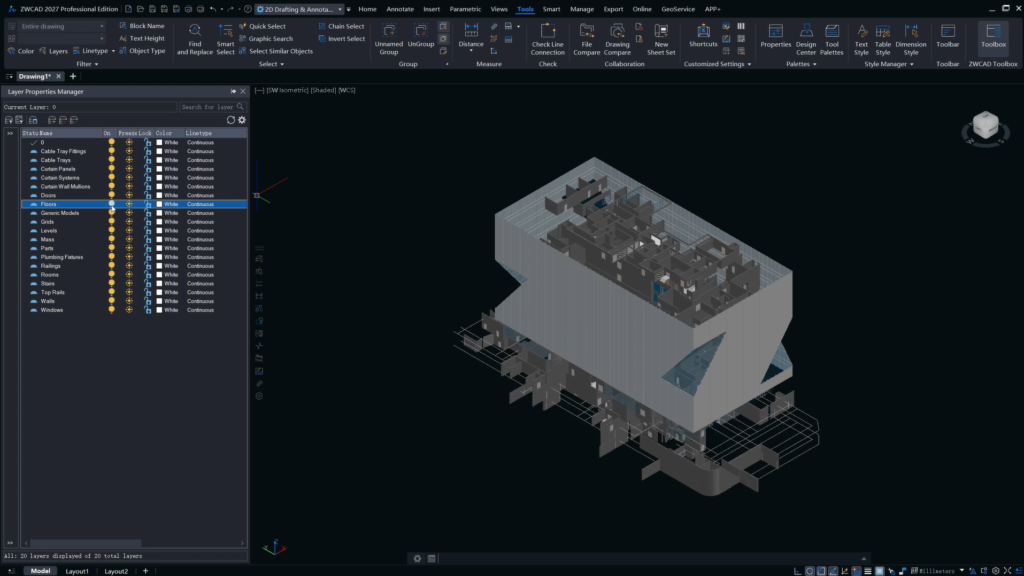Open the Find and Replace tool
The image size is (1024, 576).
pos(195,39)
